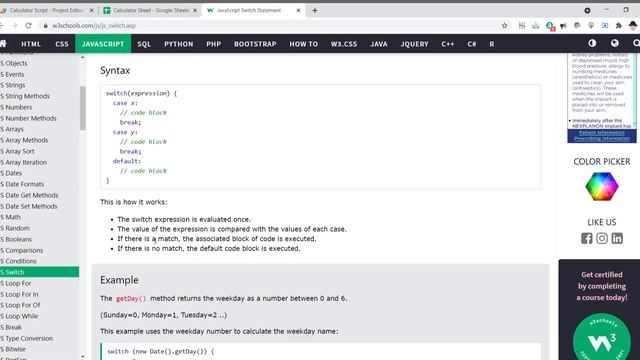Viewport: 640px width, 360px height.
Task: Open the hexagon color picker
Action: pos(602,187)
